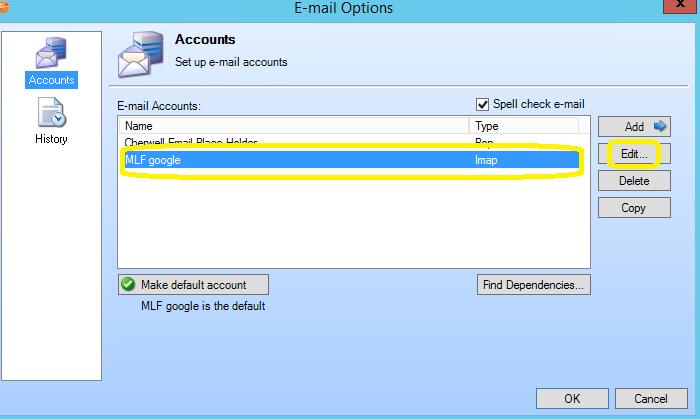
Task: Close the E-mail Options dialog window
Action: click(x=679, y=9)
